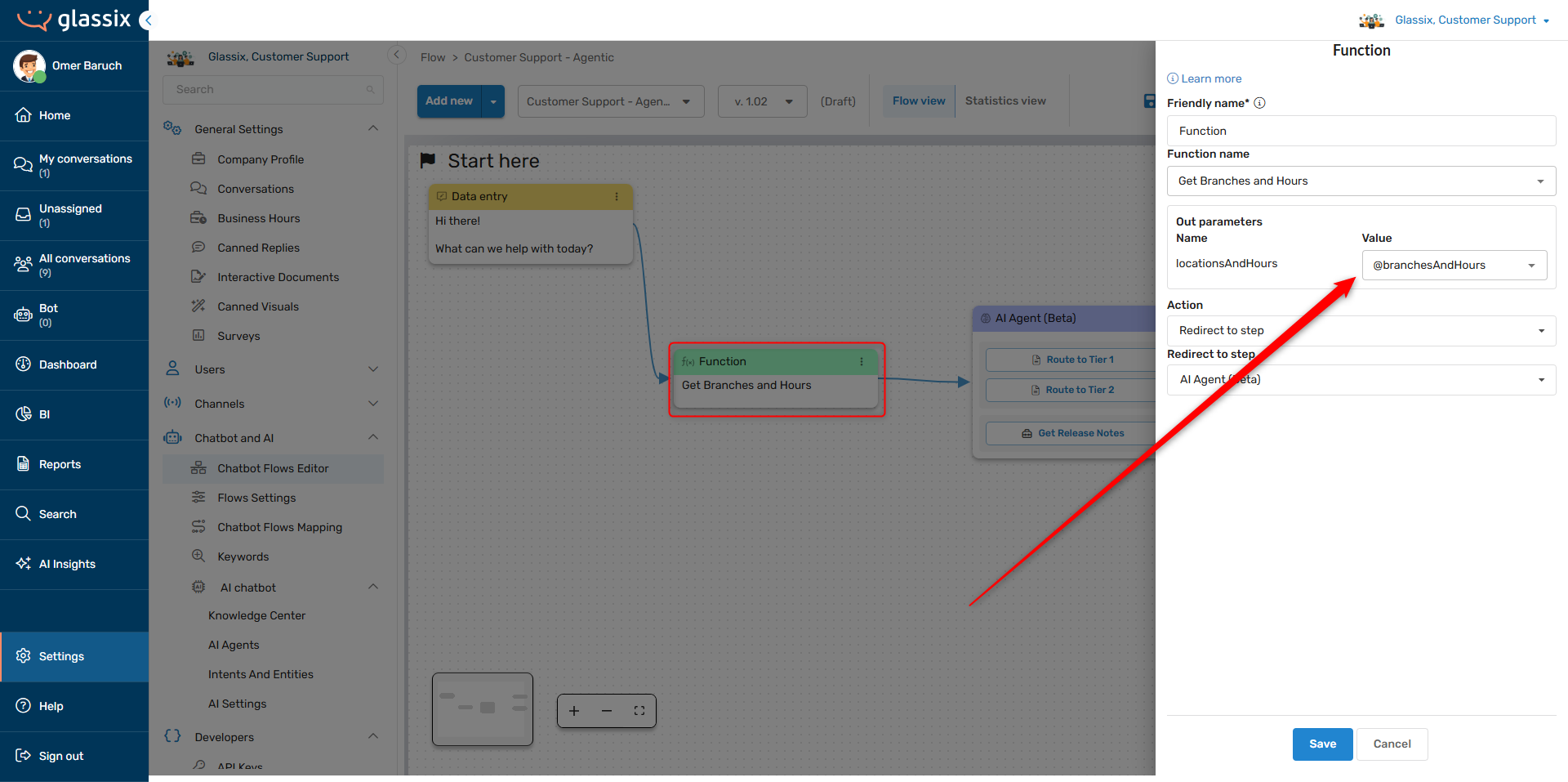Image resolution: width=1568 pixels, height=782 pixels.
Task: Click the Help question mark icon
Action: pos(23,706)
